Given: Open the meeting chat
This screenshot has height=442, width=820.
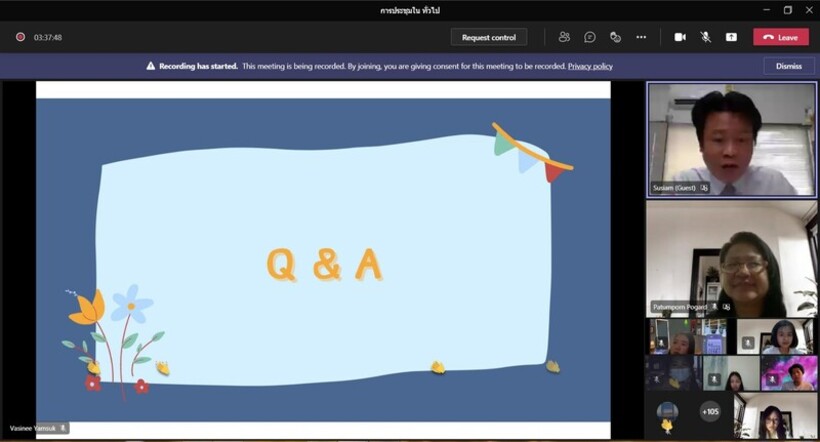Looking at the screenshot, I should [x=590, y=37].
